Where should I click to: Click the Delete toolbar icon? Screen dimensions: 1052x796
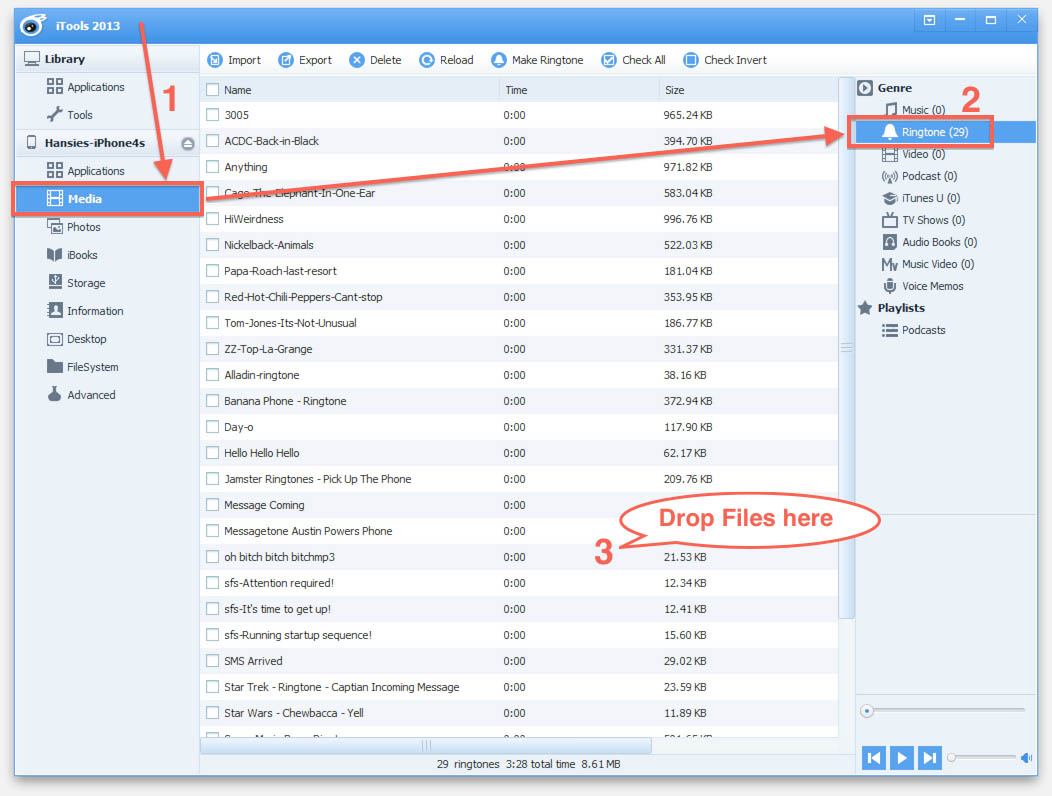click(357, 60)
